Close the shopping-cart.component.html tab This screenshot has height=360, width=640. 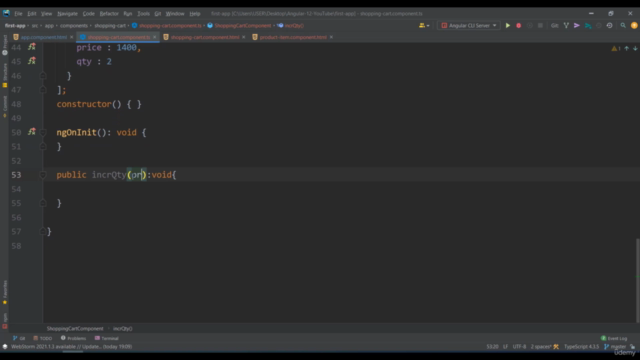click(244, 37)
